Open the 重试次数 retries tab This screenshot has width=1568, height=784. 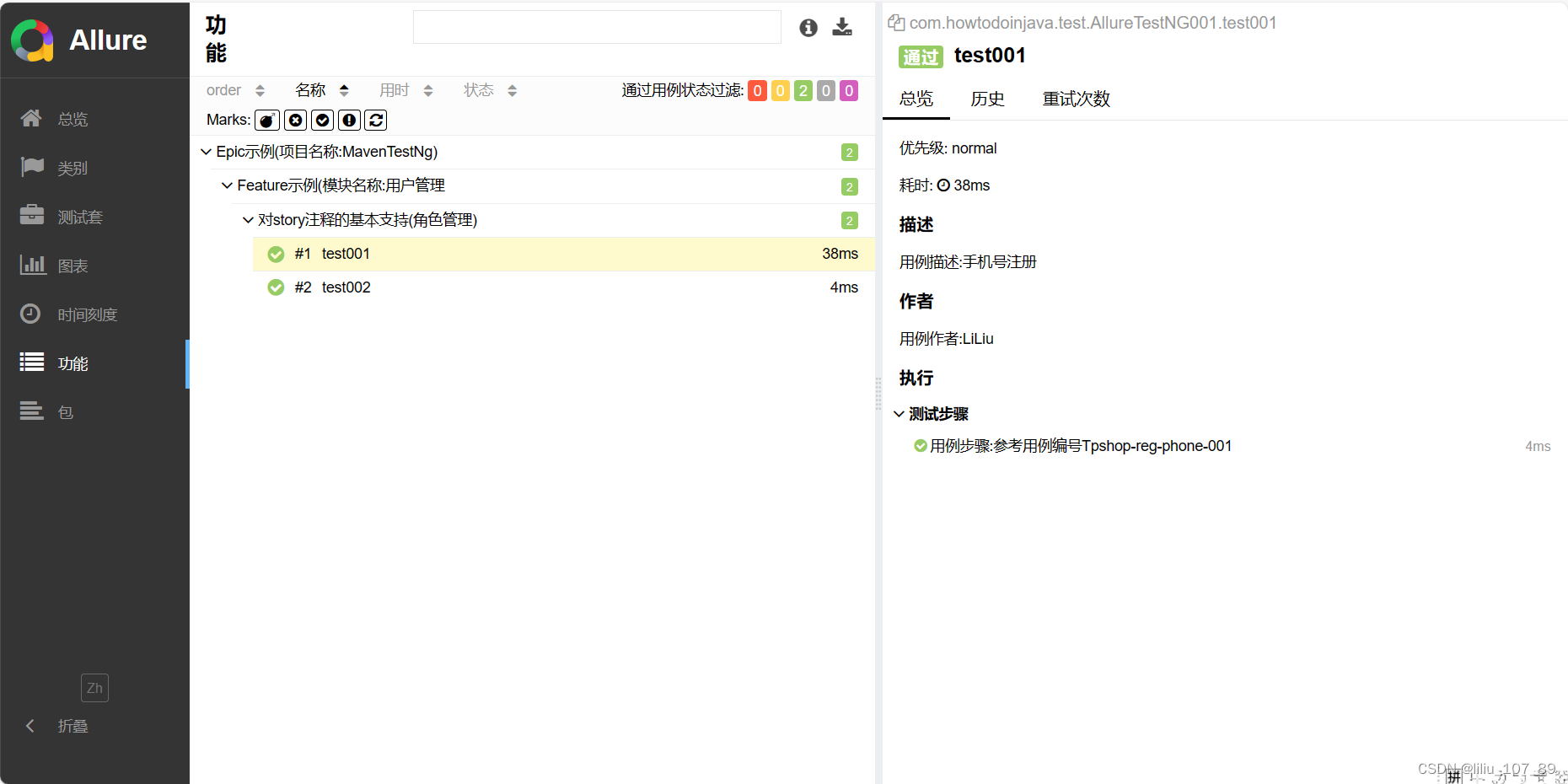coord(1076,99)
